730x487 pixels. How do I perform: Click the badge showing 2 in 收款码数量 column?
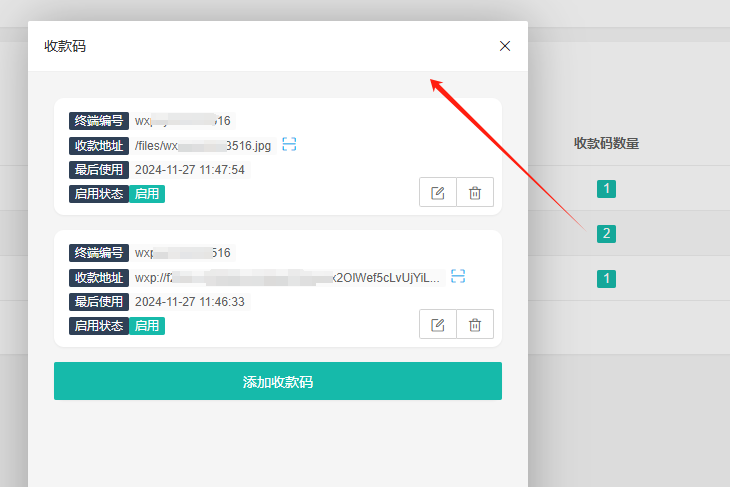pos(606,234)
